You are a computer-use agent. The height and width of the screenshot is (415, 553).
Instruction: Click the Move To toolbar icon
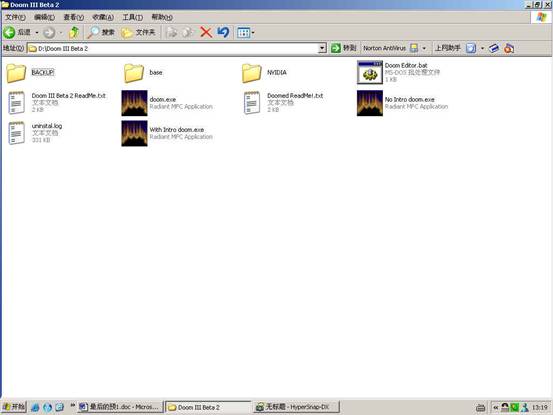click(172, 32)
